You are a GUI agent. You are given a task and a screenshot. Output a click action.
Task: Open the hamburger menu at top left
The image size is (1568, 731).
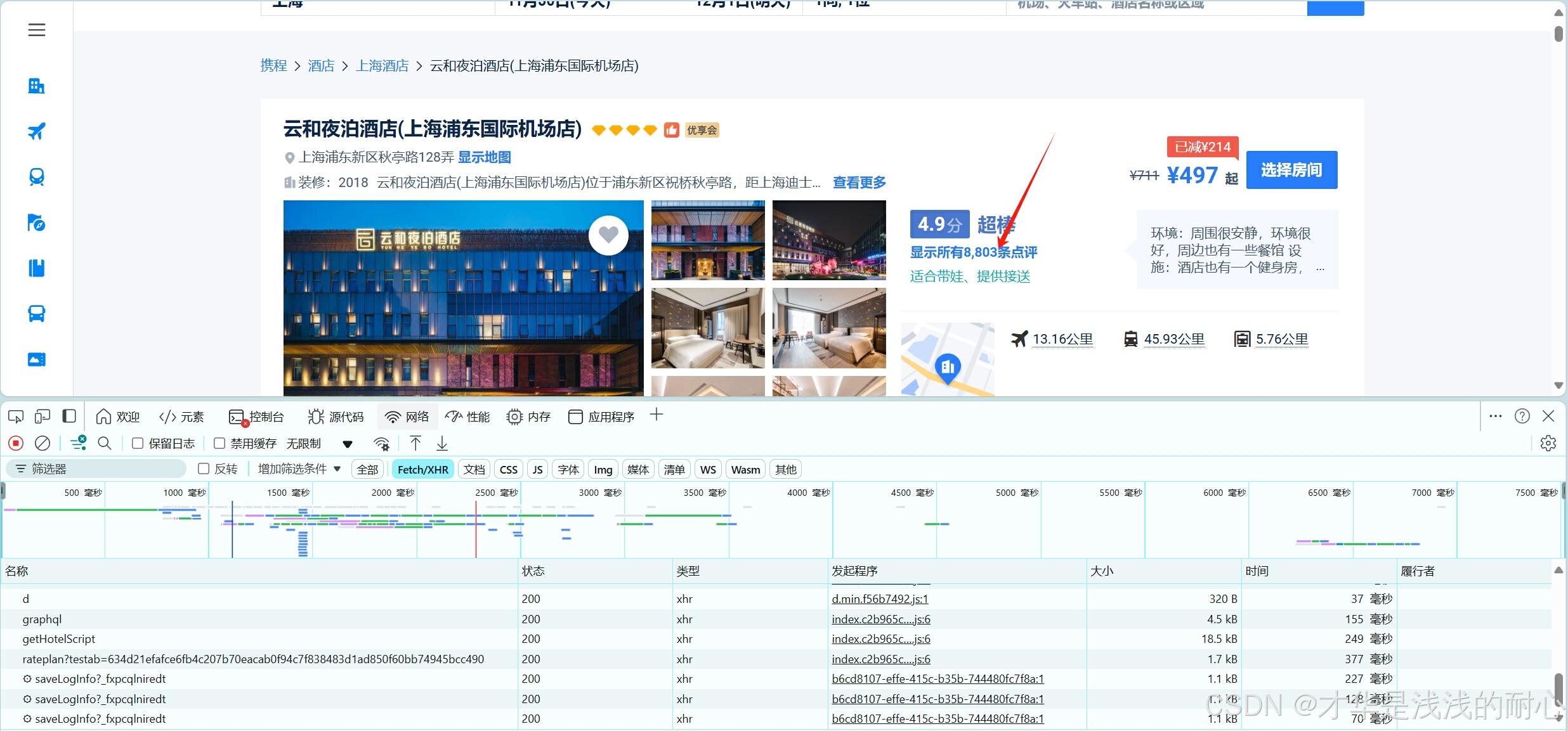37,30
